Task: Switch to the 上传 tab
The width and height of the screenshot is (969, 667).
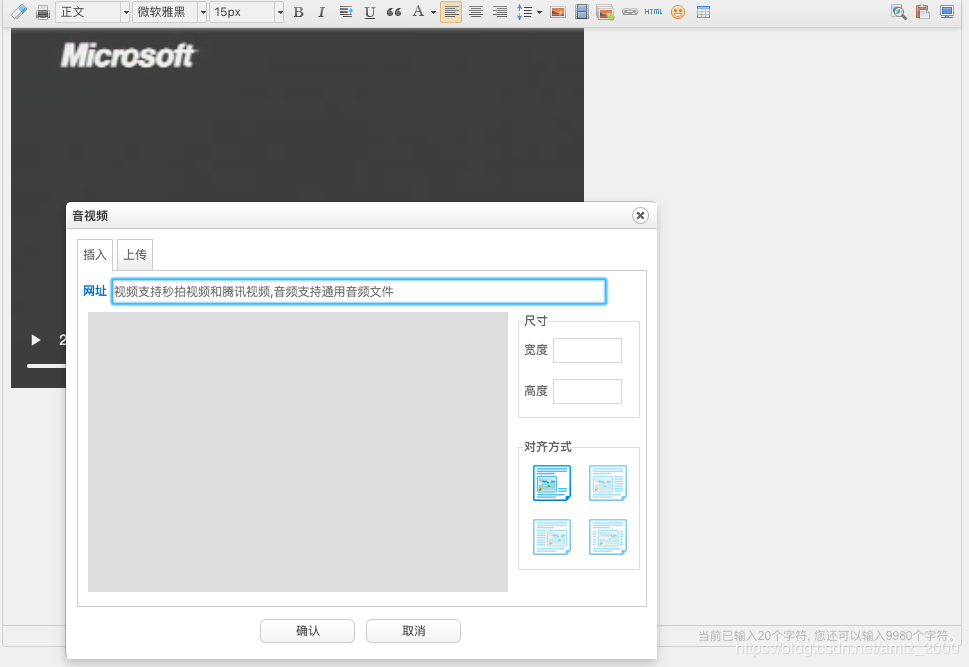Action: tap(135, 255)
